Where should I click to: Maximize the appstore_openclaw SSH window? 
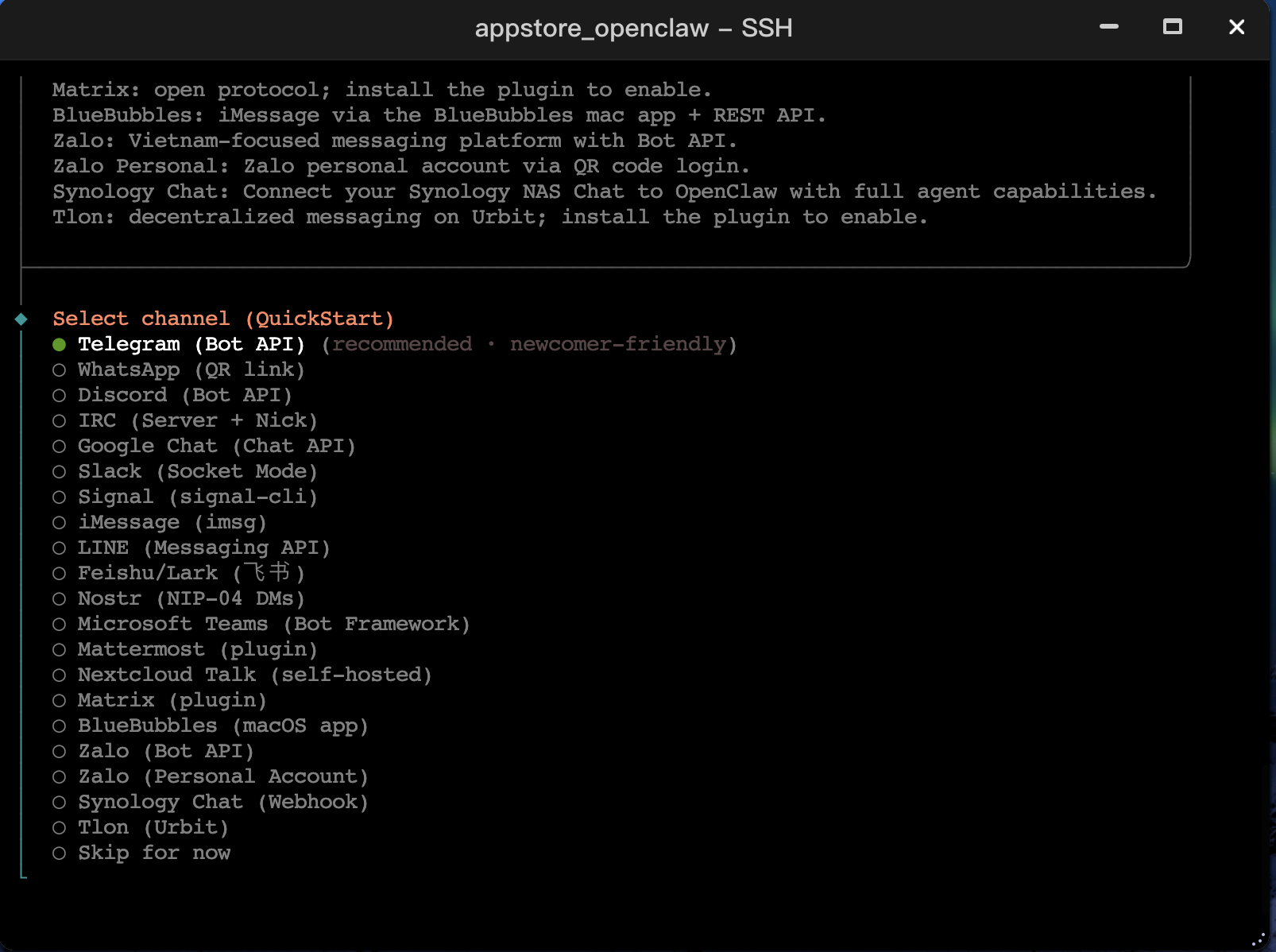(1173, 27)
